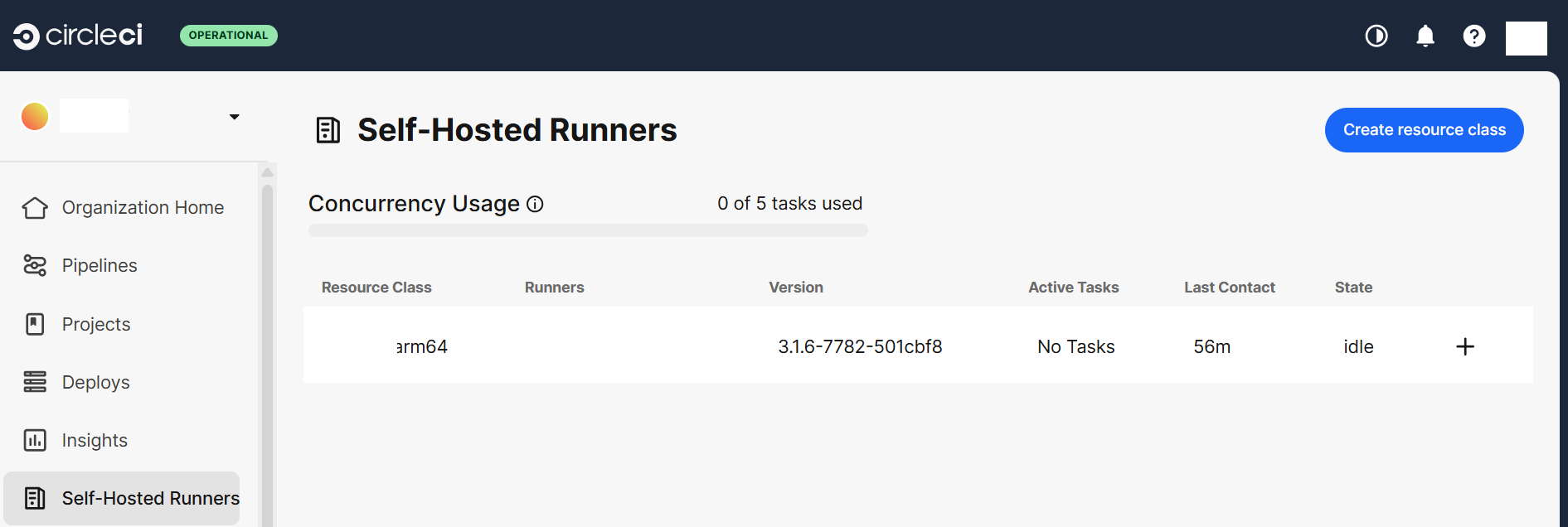Click the Deploys stack icon

click(35, 382)
